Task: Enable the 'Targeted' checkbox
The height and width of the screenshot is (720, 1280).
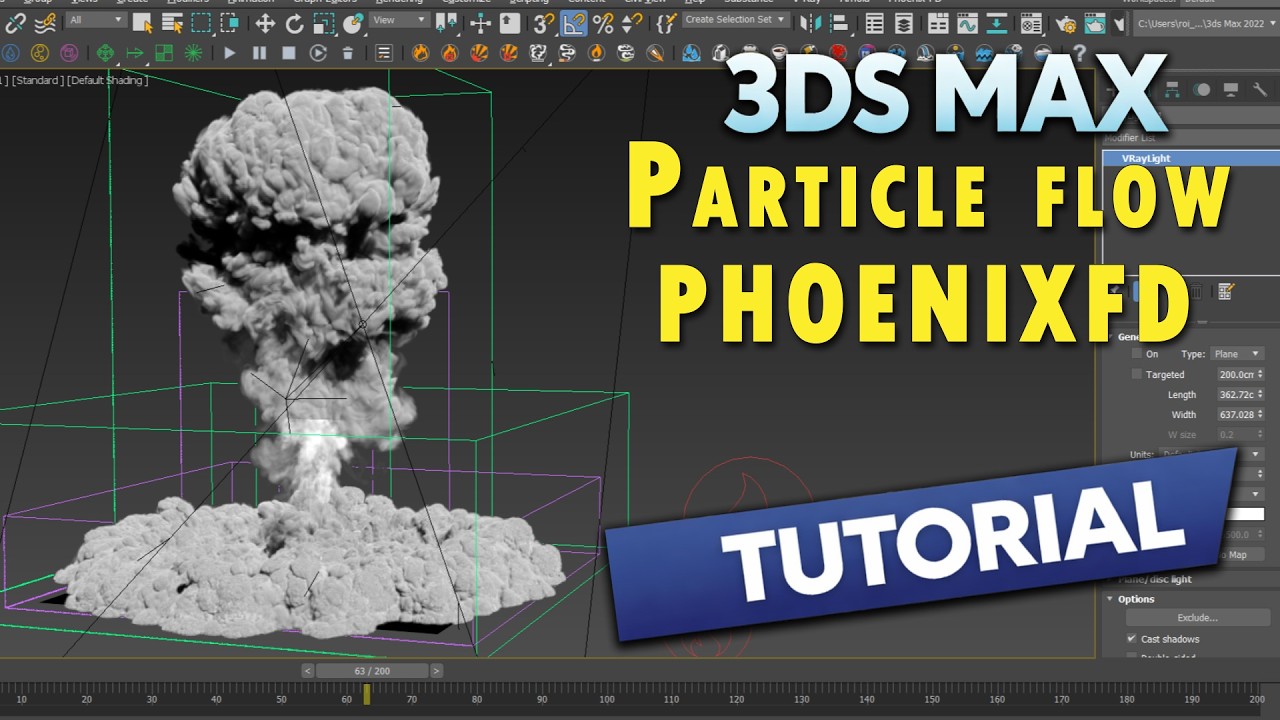Action: 1137,374
